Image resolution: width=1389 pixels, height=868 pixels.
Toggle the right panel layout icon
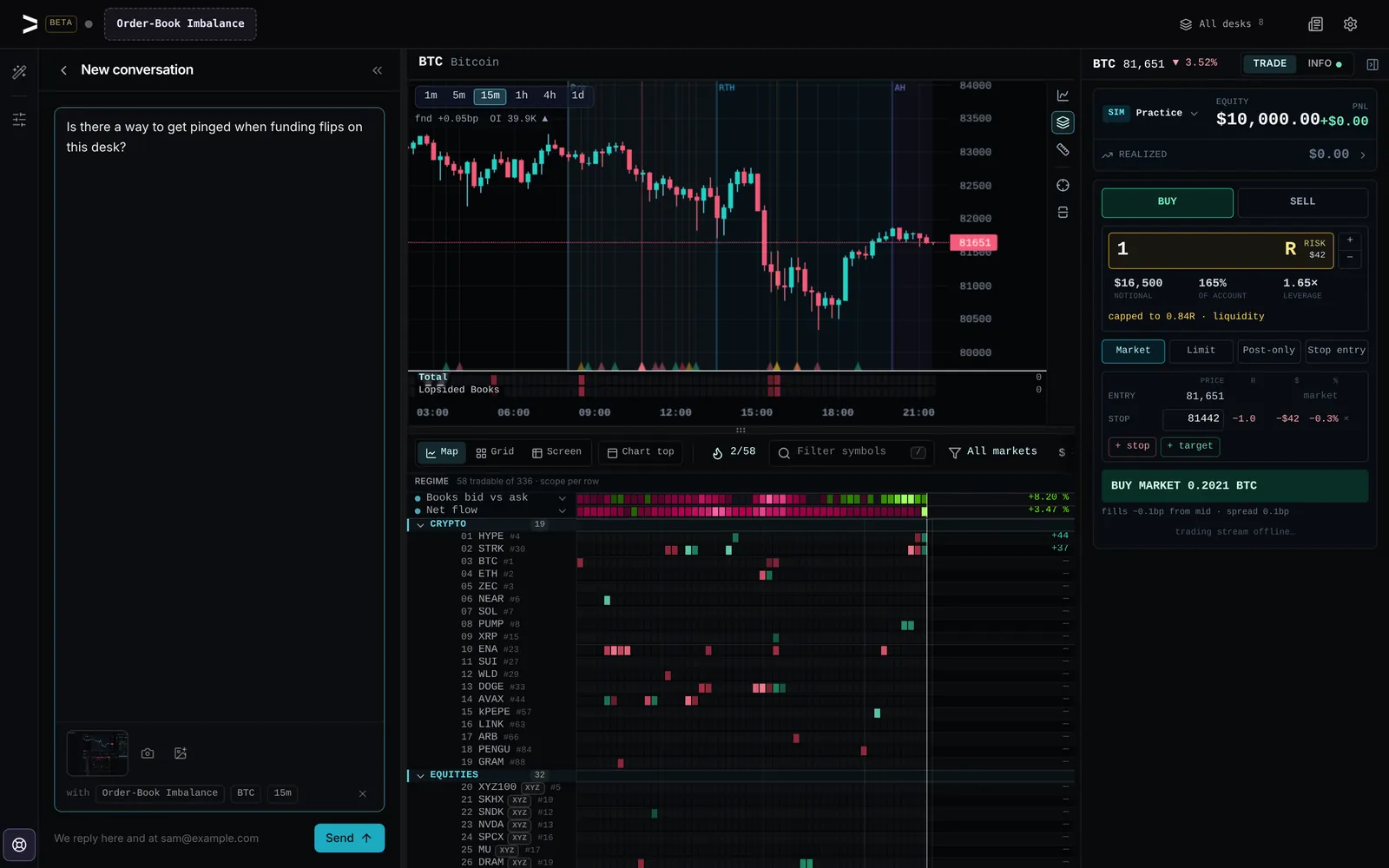click(x=1373, y=64)
